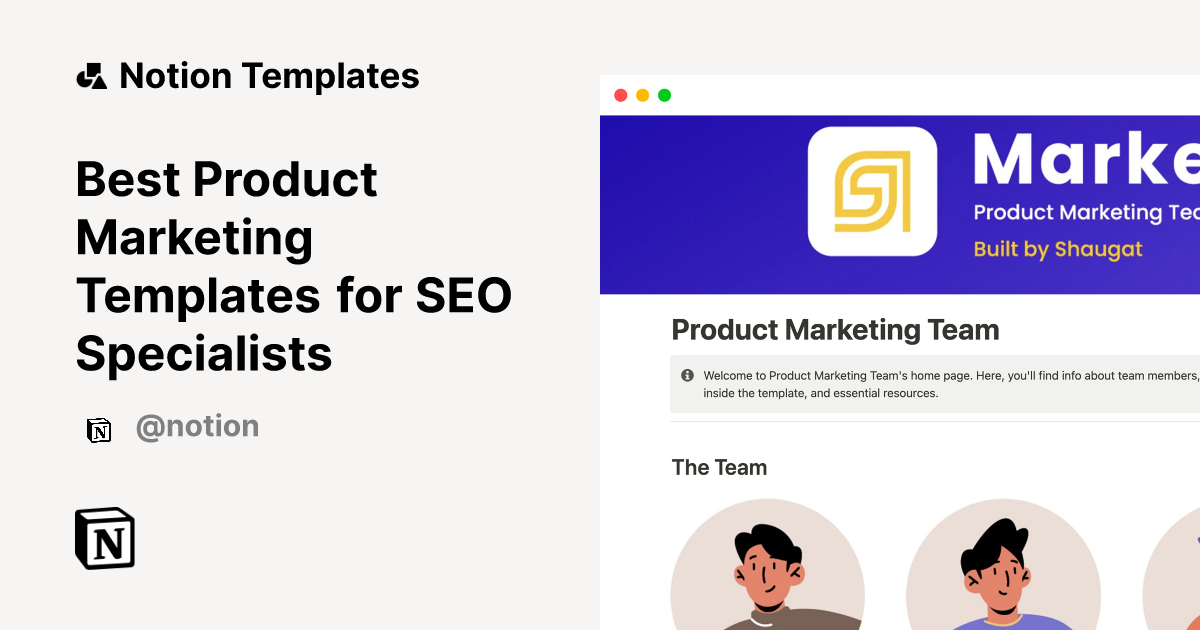
Task: Click the small Notion icon beside @notion
Action: 99,429
